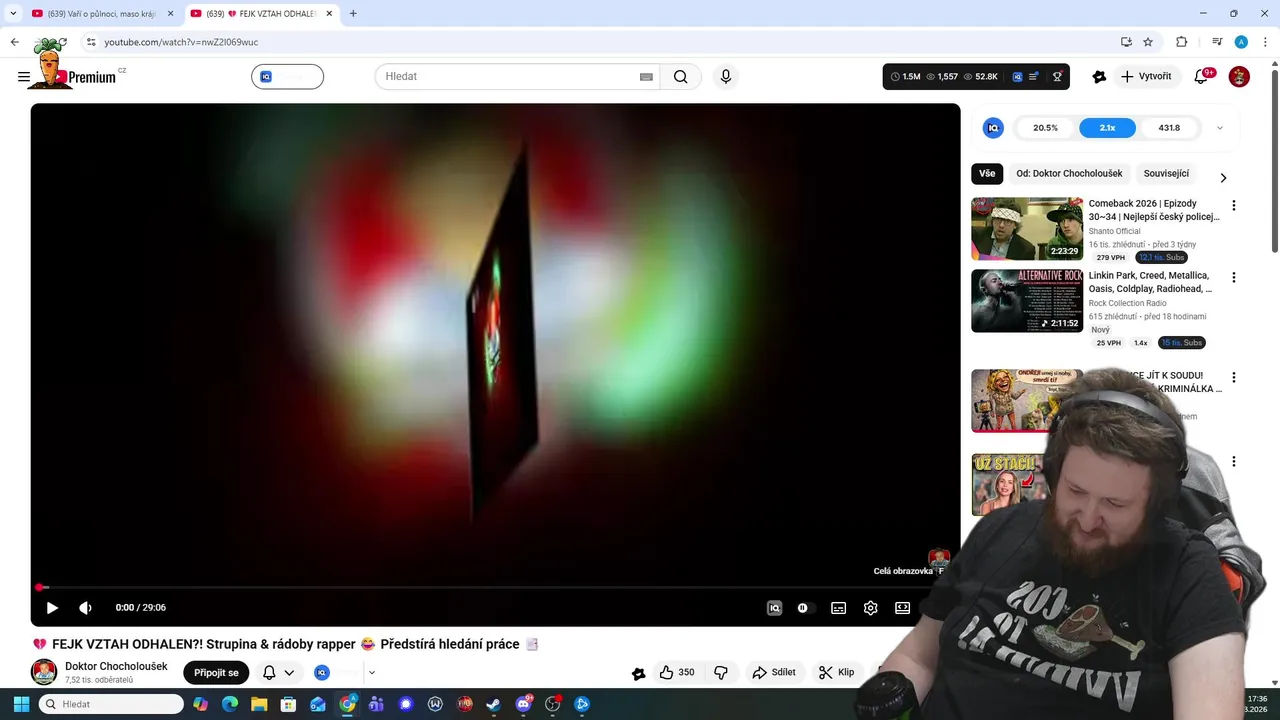Click the trophy icon in vidIQ bar
This screenshot has width=1280, height=720.
pyautogui.click(x=1057, y=77)
